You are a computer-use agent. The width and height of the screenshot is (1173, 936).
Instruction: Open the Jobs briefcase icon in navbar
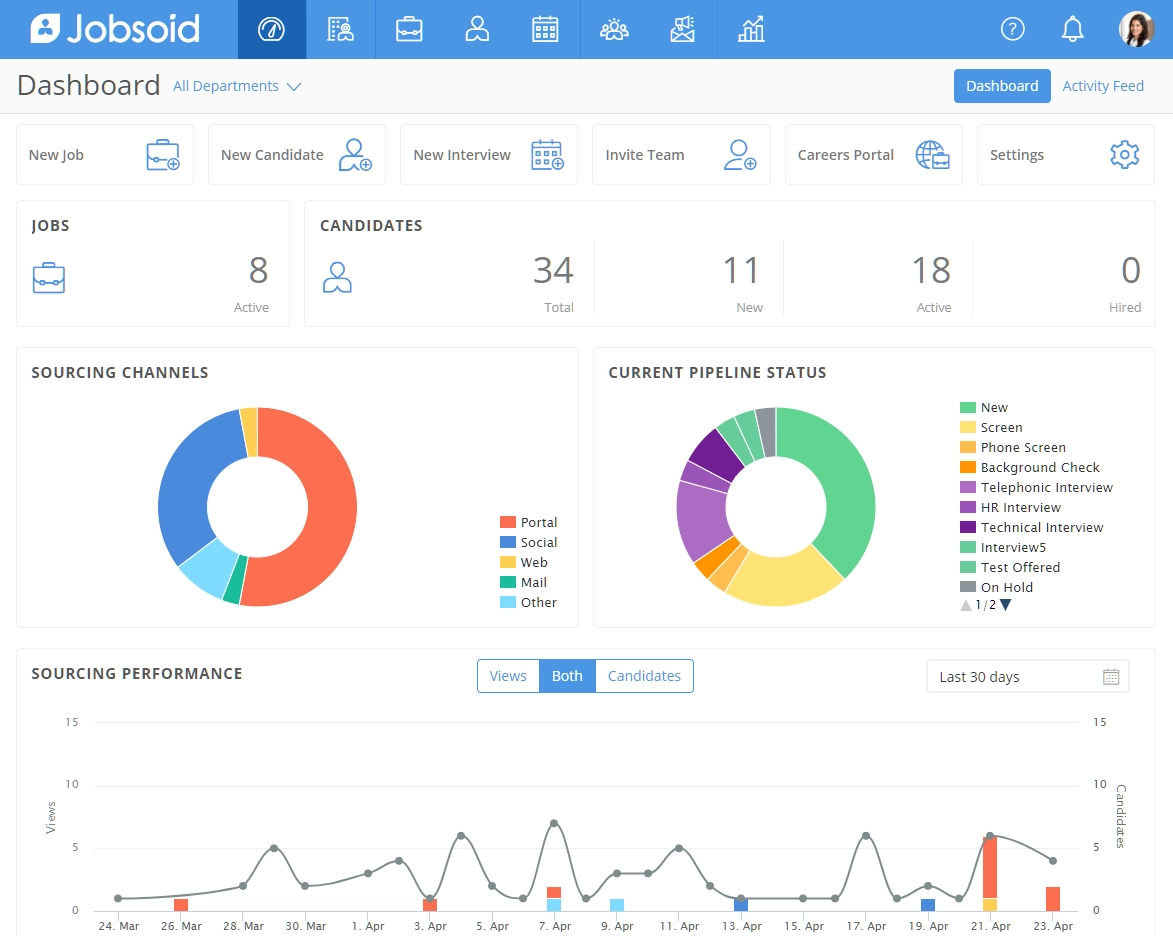click(409, 29)
